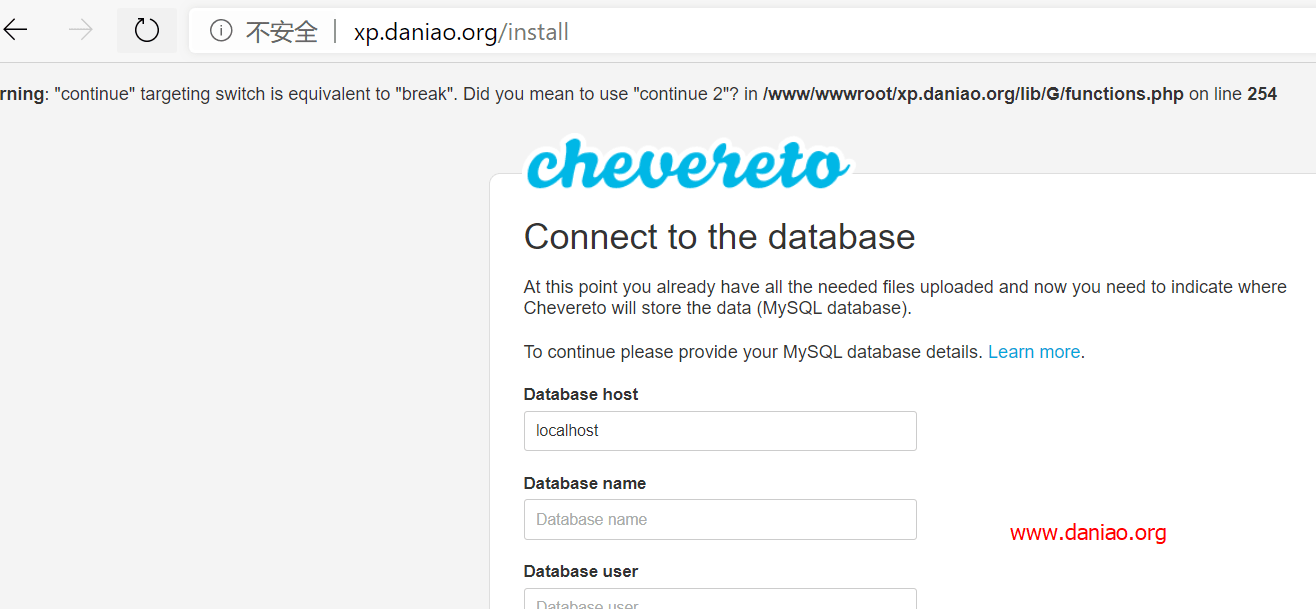1316x609 pixels.
Task: Click the "Database user" label
Action: tap(581, 571)
